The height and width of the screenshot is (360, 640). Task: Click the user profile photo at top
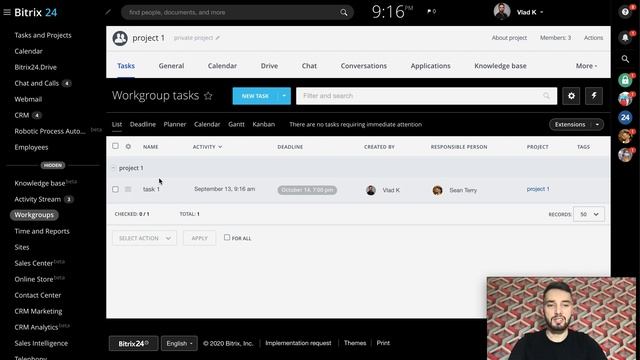(x=502, y=11)
